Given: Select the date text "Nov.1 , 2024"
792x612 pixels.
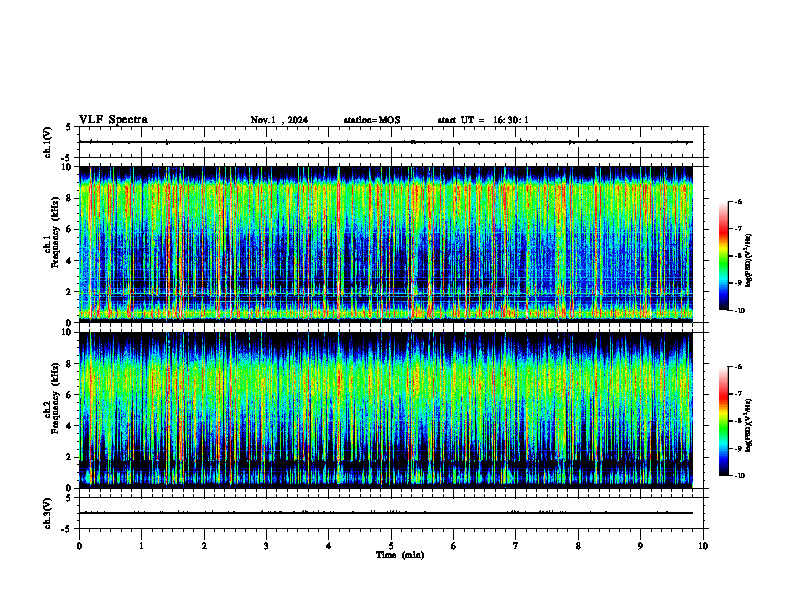Looking at the screenshot, I should (x=279, y=120).
